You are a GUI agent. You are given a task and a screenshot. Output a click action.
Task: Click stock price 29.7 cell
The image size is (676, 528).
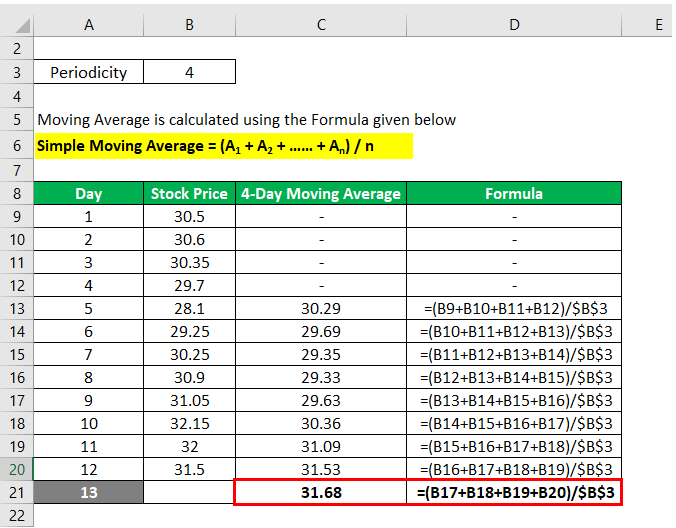189,285
